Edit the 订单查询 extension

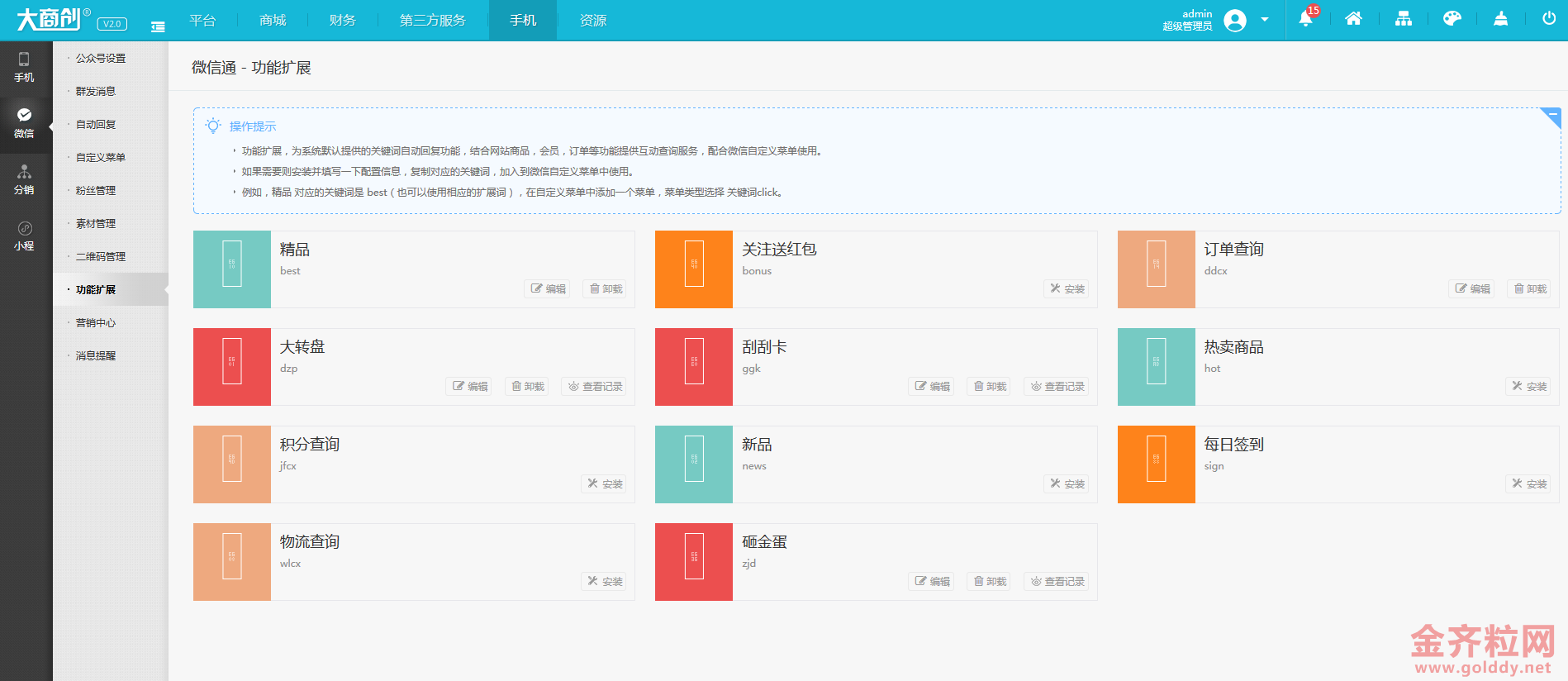point(1472,288)
